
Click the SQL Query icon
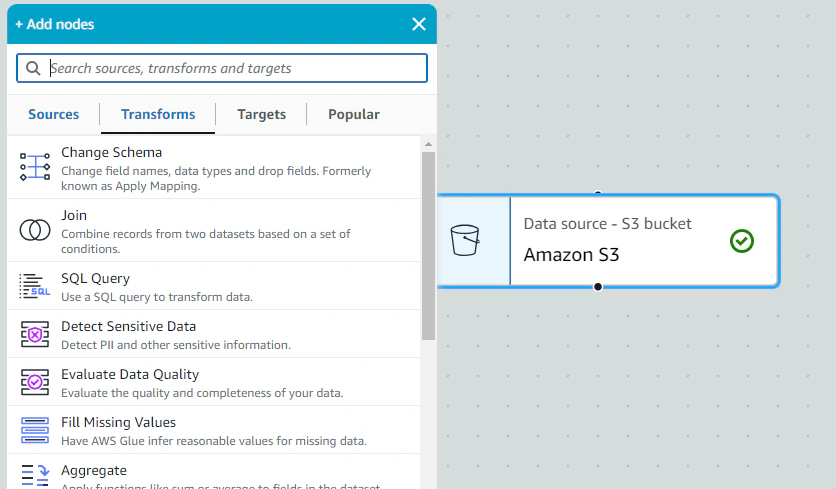pyautogui.click(x=35, y=286)
